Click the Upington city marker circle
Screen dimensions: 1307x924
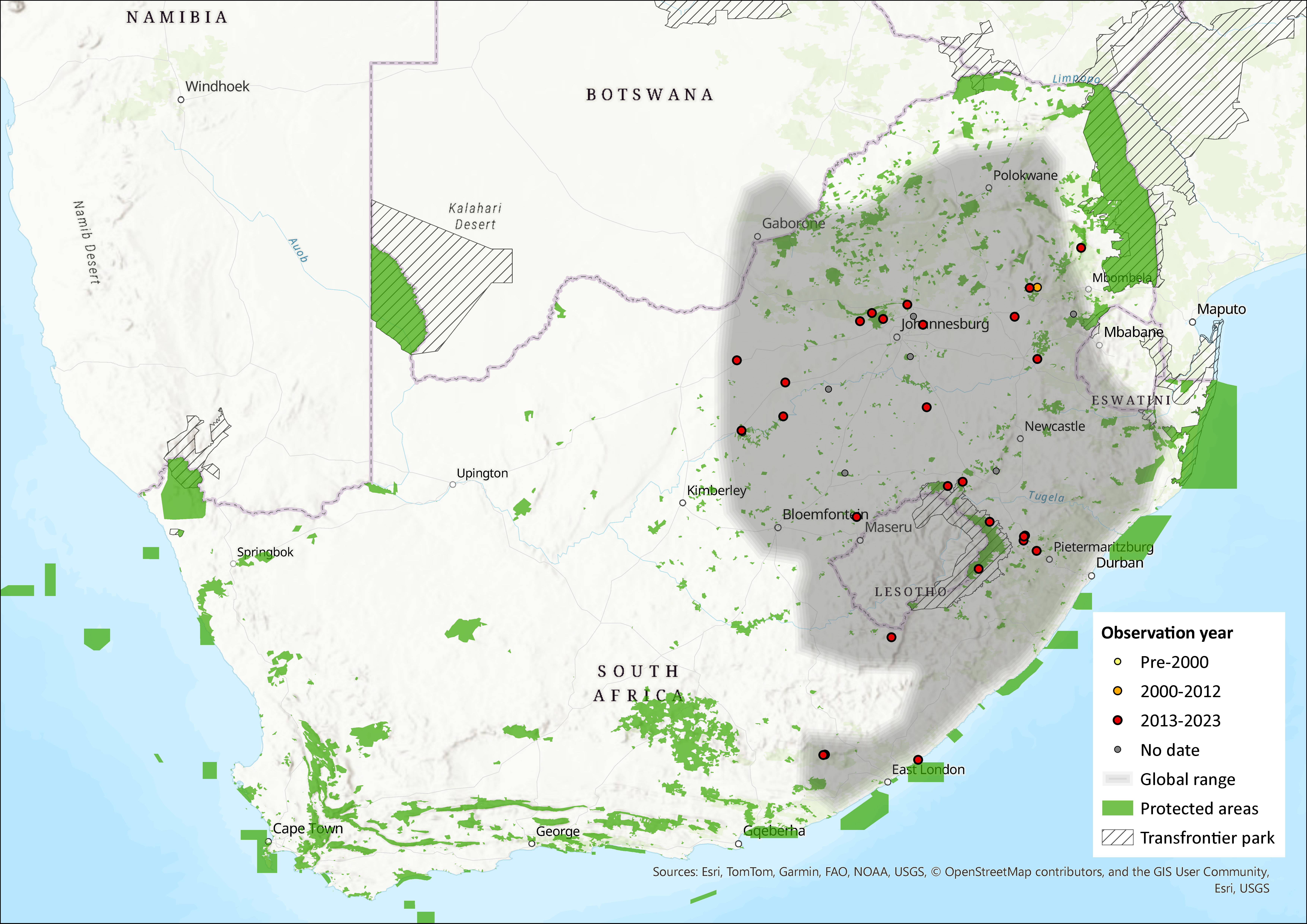pos(452,484)
